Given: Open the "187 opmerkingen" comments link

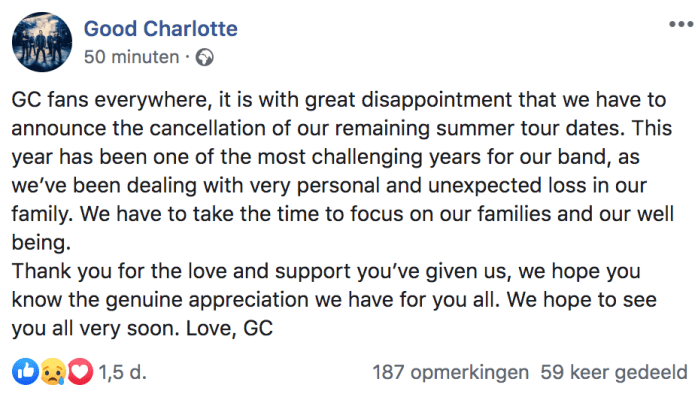Looking at the screenshot, I should click(x=450, y=372).
